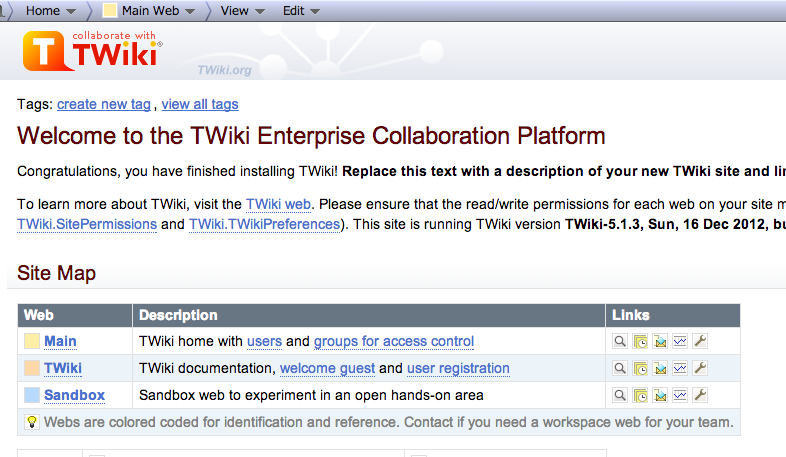Open the TWiki web link in Site Map table
The width and height of the screenshot is (786, 457).
(x=63, y=368)
